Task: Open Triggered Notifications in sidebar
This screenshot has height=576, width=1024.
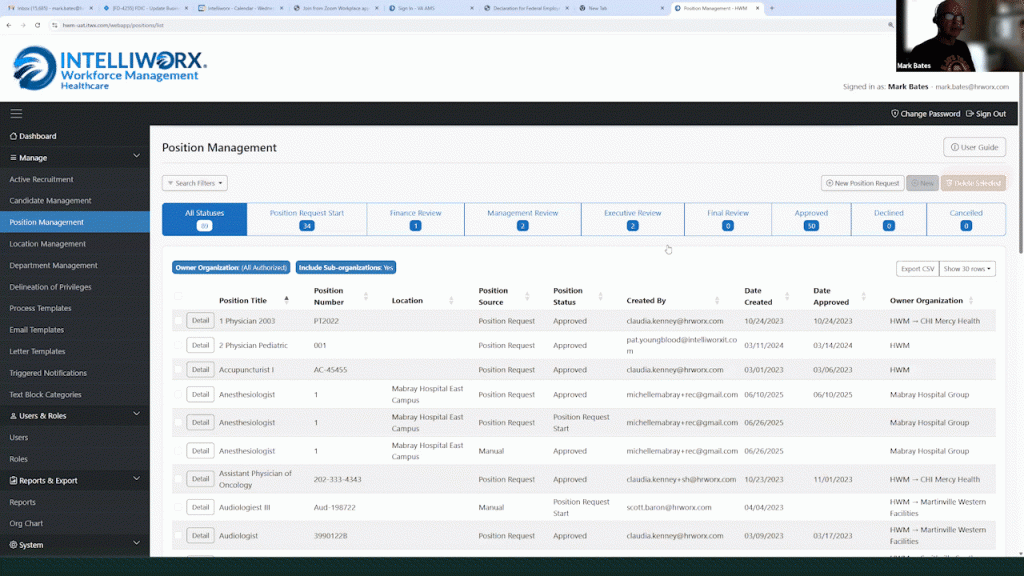Action: [48, 373]
